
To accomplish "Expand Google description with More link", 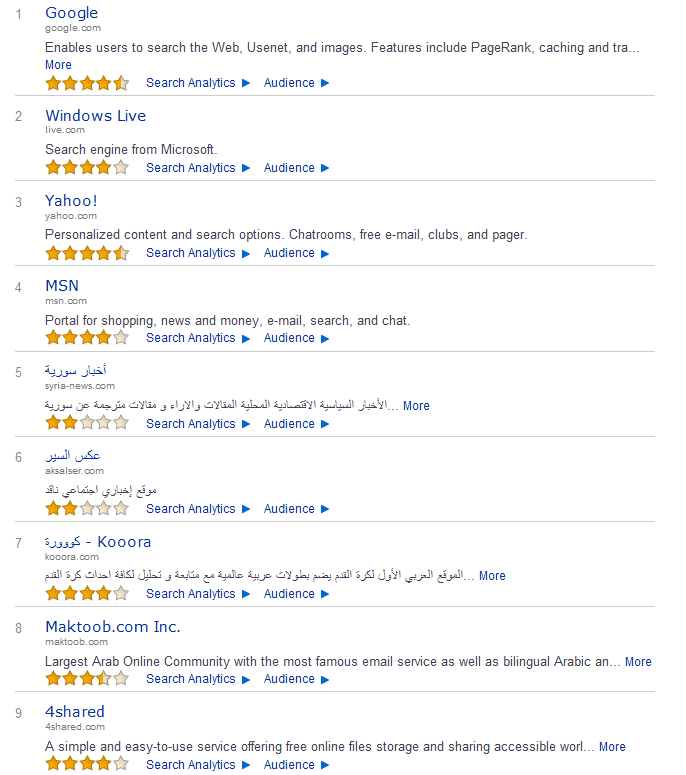I will click(x=58, y=65).
